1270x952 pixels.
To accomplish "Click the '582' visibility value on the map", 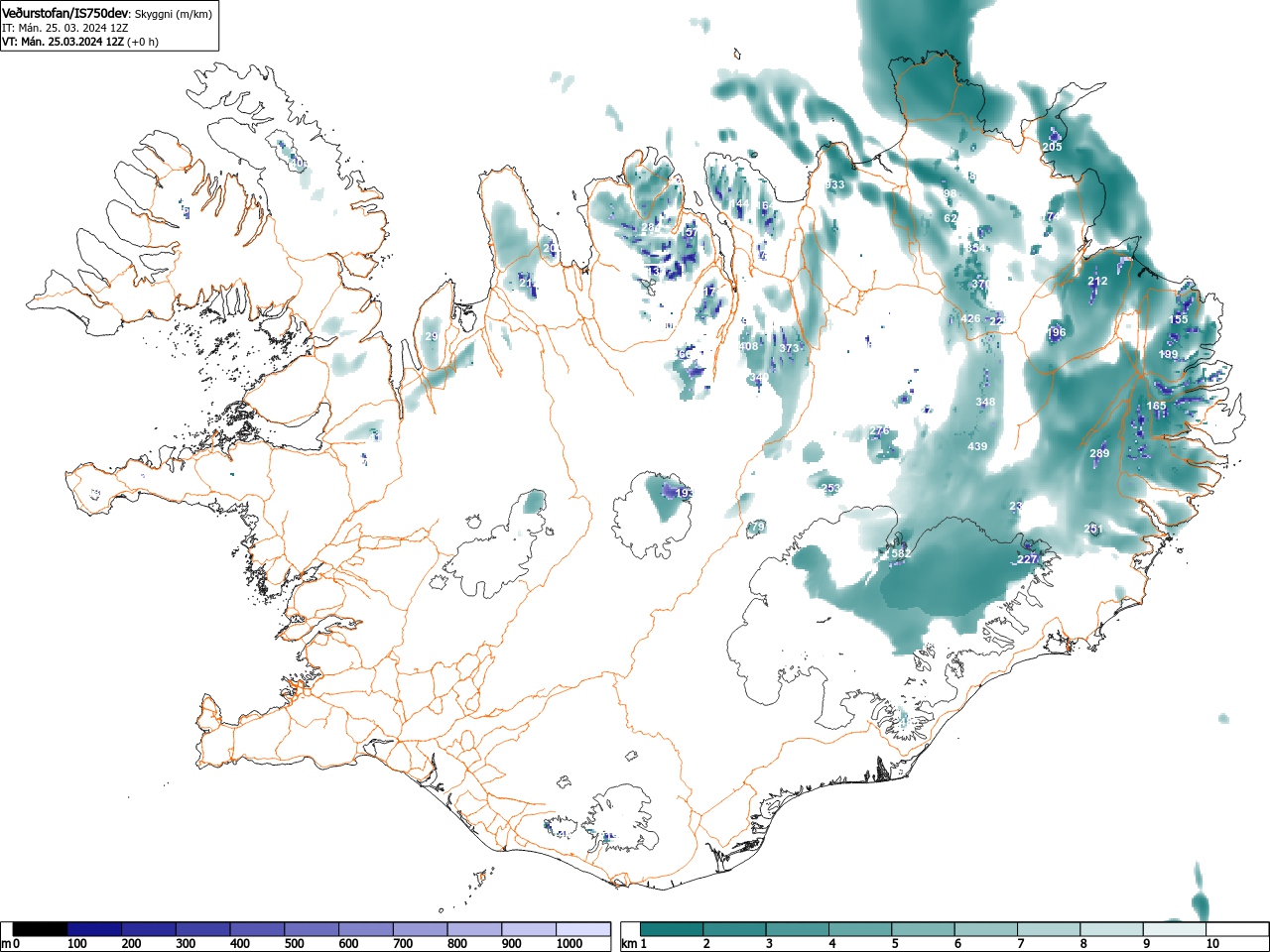I will 900,553.
